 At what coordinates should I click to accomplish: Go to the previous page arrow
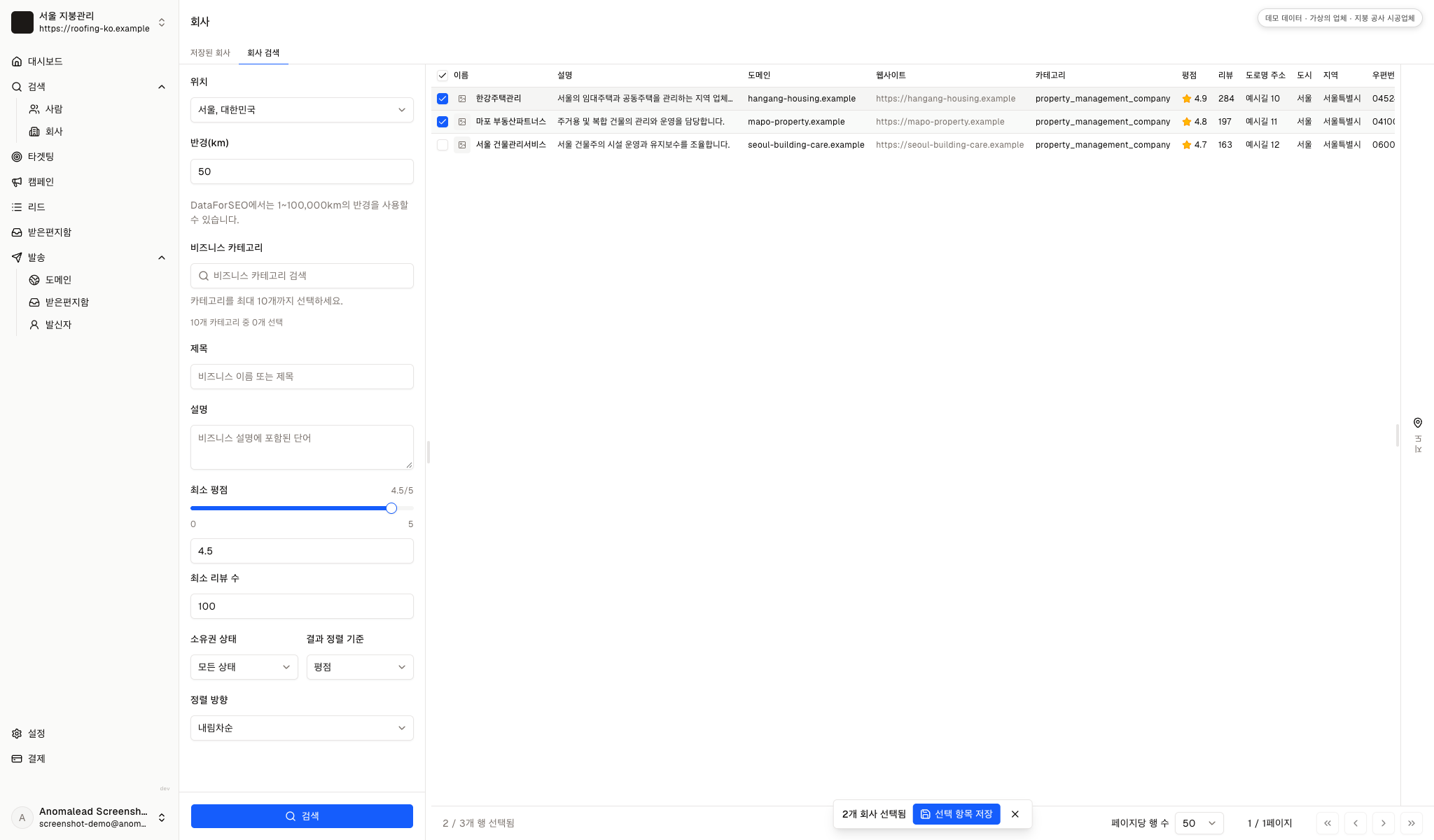point(1356,823)
